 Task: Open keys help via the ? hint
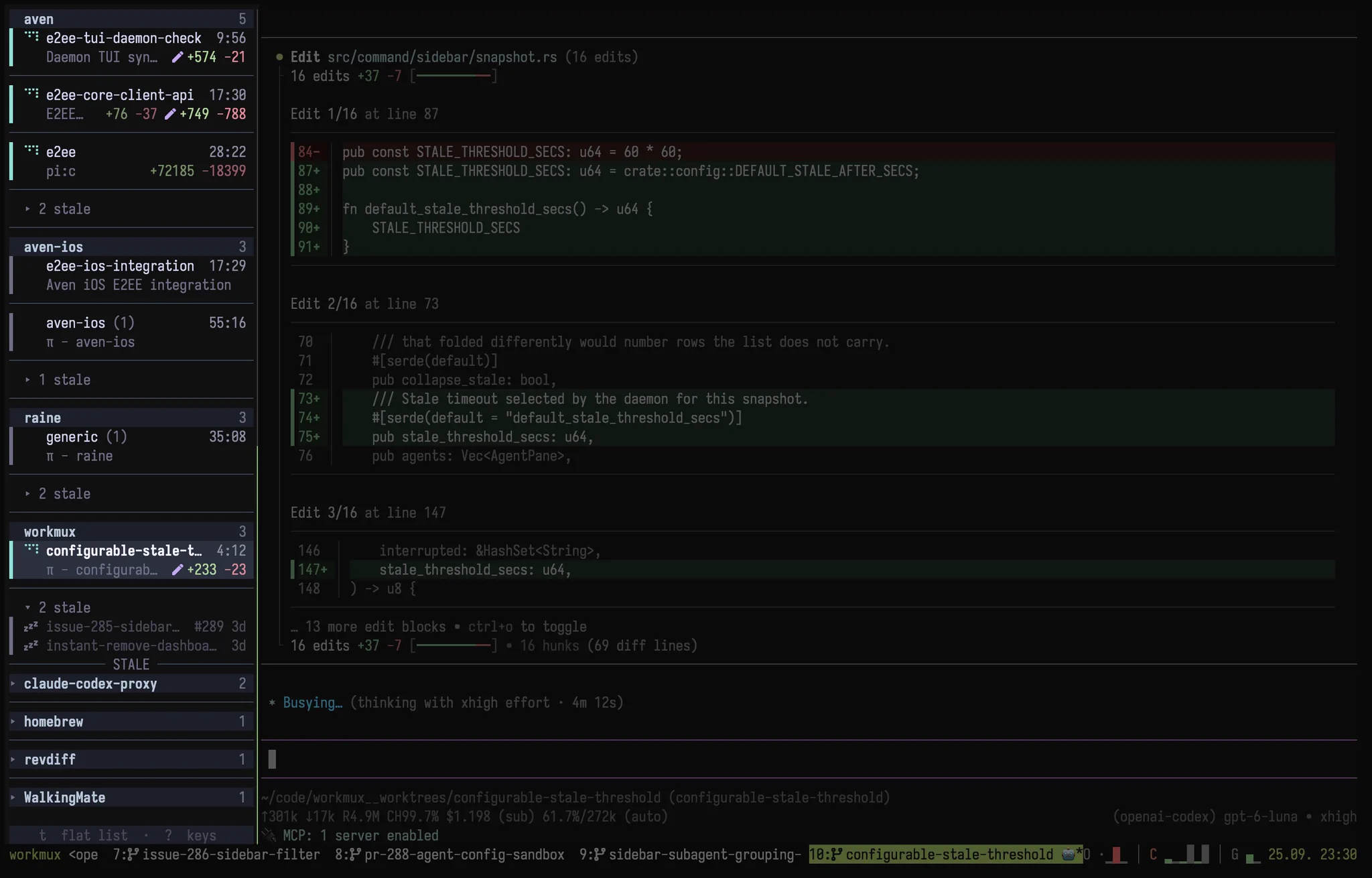click(x=190, y=835)
